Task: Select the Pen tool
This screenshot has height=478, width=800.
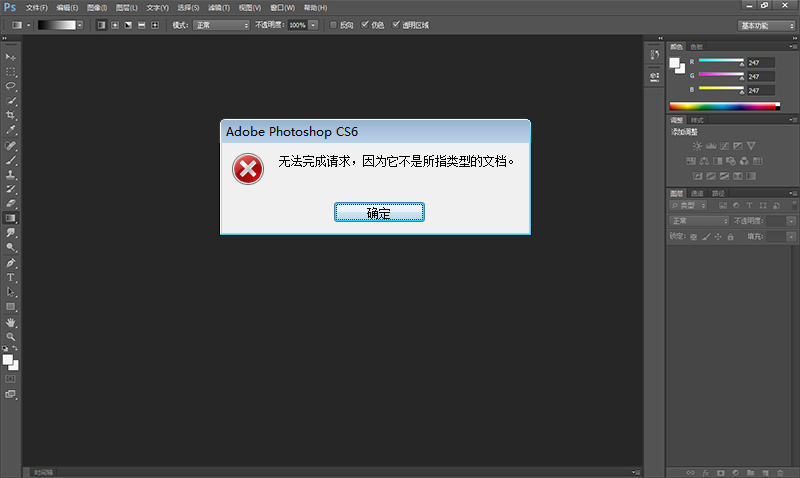Action: [10, 263]
